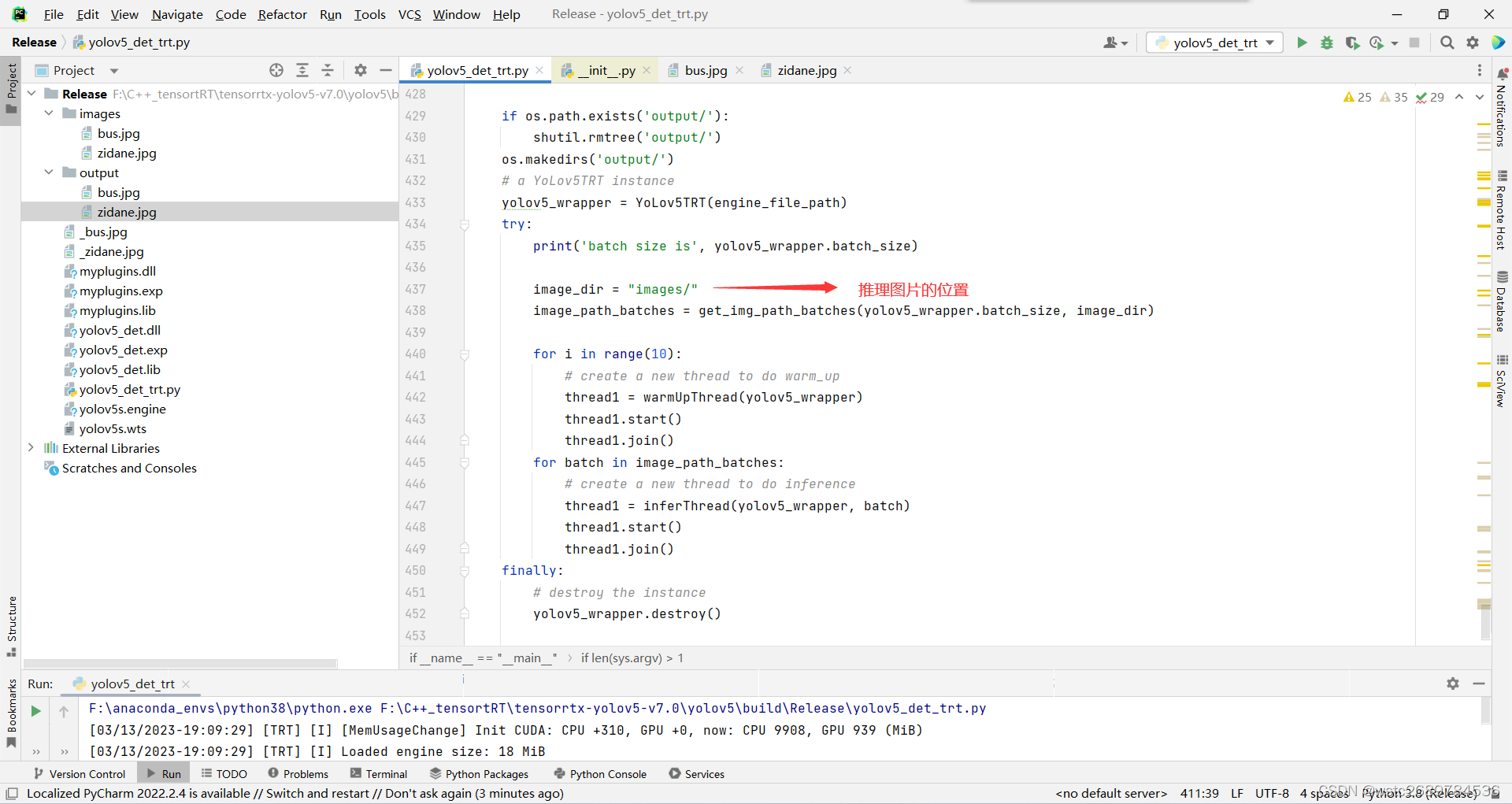Open the SciView side panel

[x=1502, y=381]
